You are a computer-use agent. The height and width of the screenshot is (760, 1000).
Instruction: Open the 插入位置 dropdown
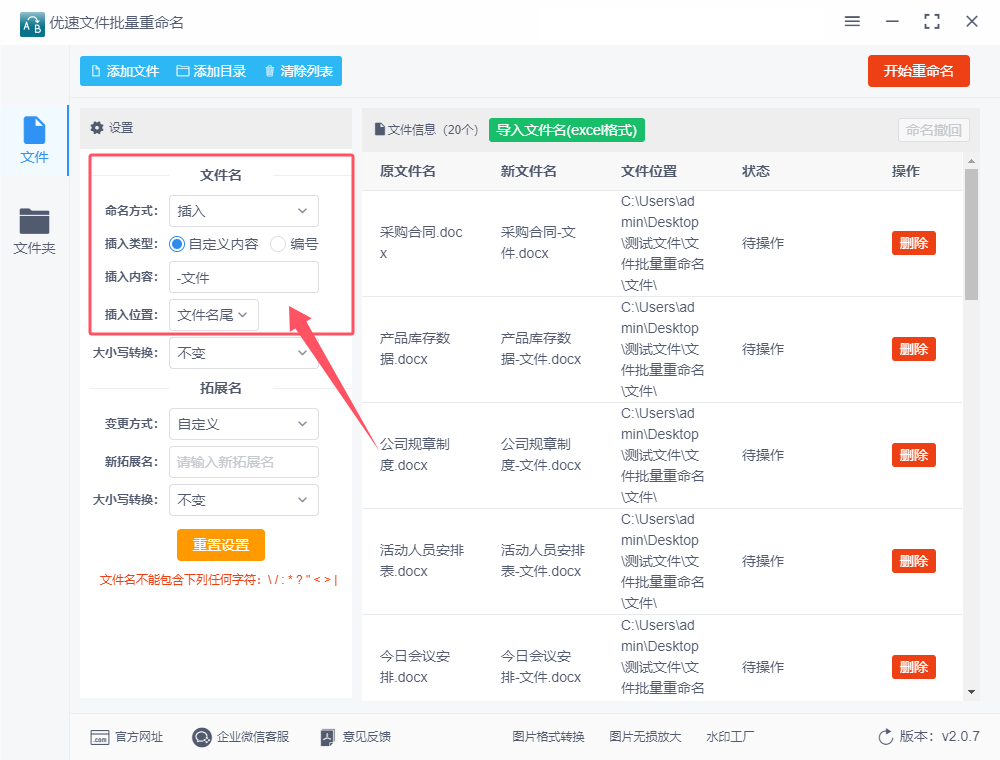[x=214, y=315]
